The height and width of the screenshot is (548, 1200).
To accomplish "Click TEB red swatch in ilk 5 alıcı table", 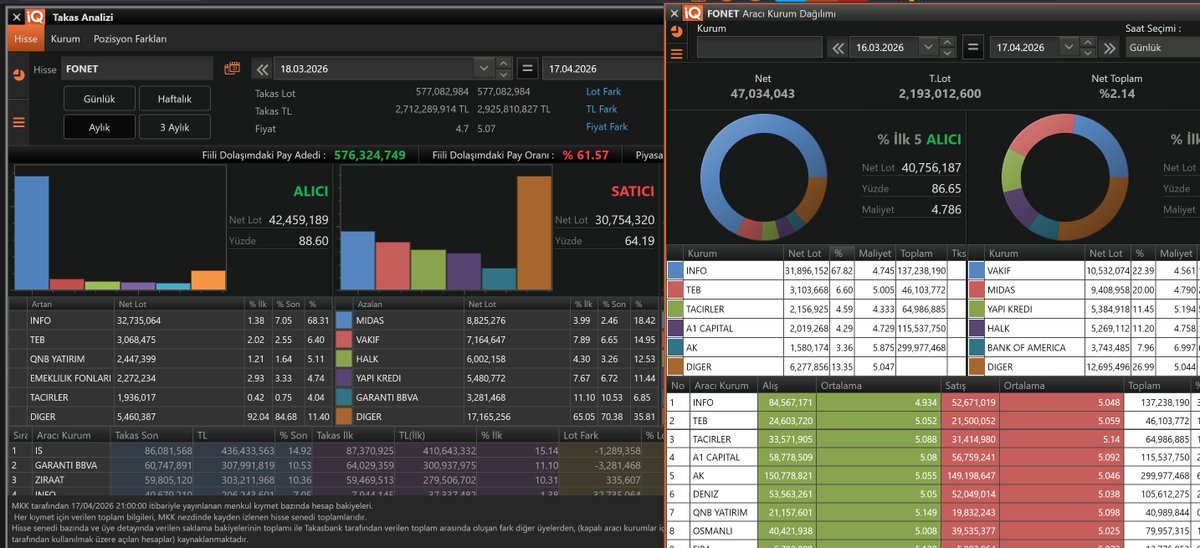I will tap(675, 289).
